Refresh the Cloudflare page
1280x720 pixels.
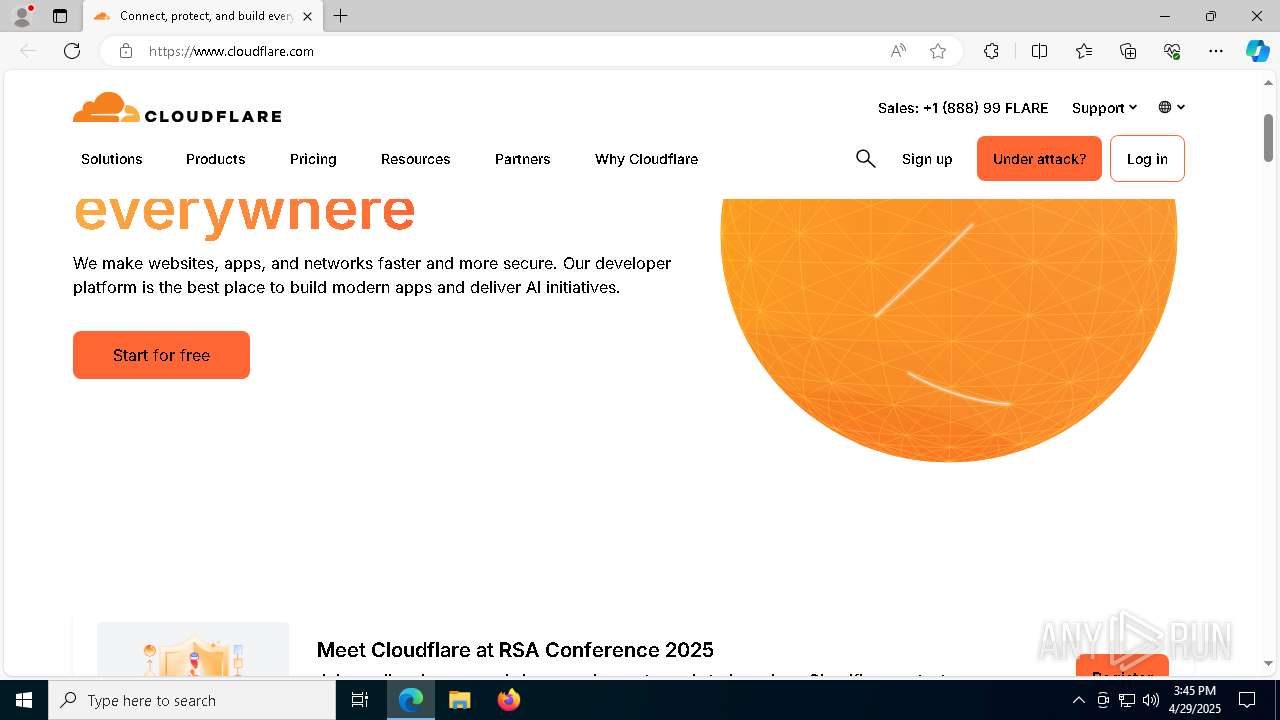[72, 51]
